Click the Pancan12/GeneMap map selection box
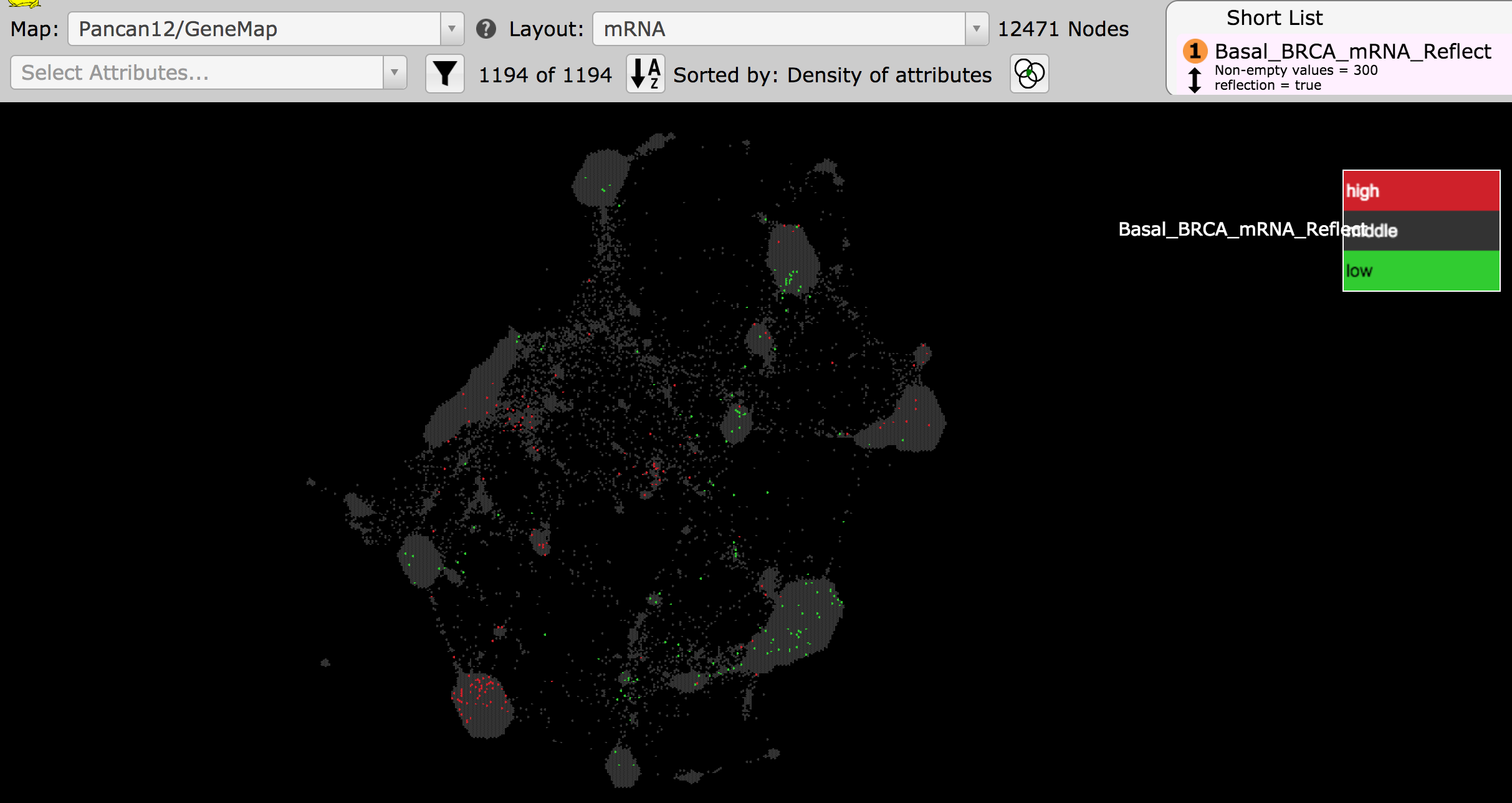 click(x=254, y=29)
